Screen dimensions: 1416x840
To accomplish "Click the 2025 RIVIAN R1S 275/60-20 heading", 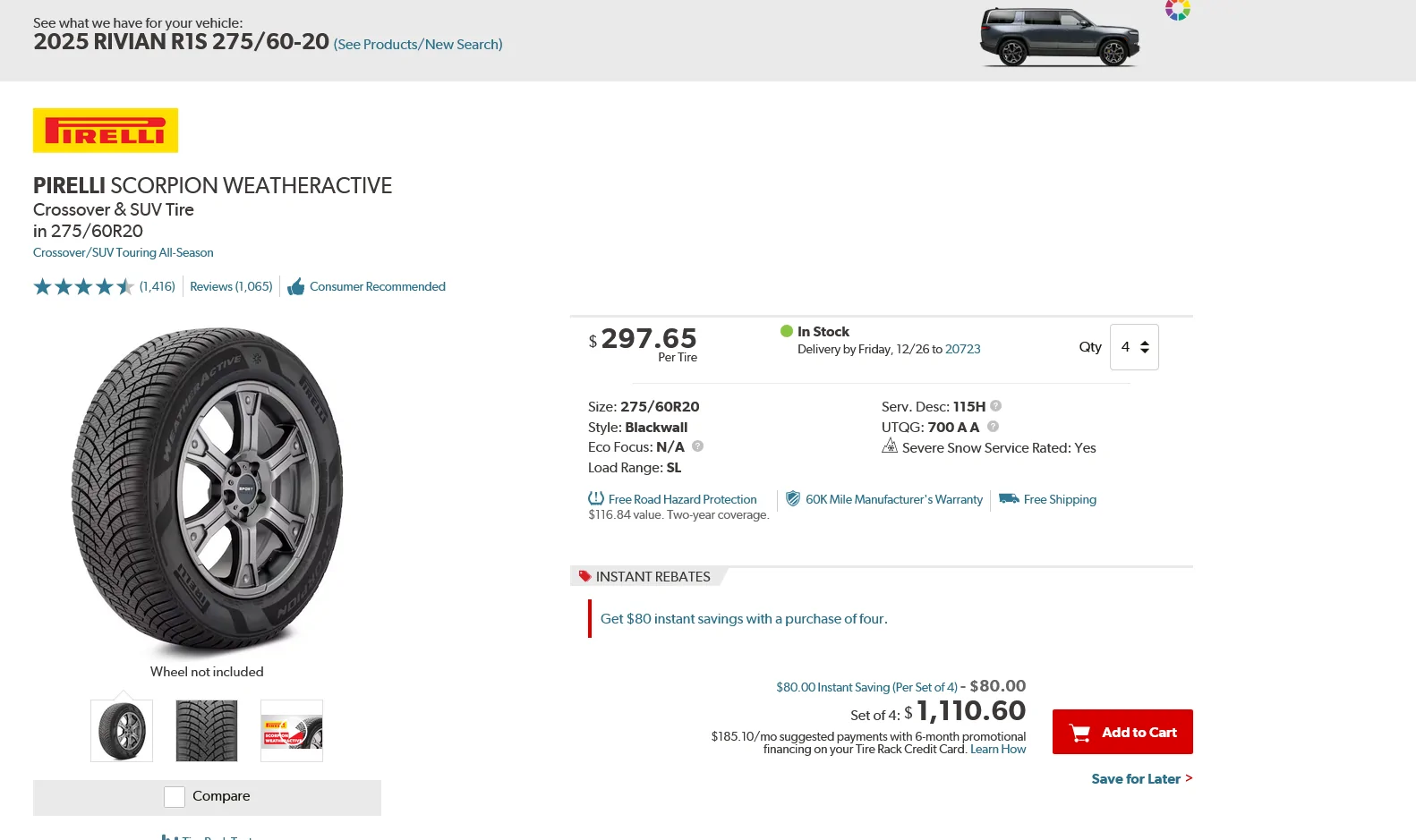I will tap(182, 41).
